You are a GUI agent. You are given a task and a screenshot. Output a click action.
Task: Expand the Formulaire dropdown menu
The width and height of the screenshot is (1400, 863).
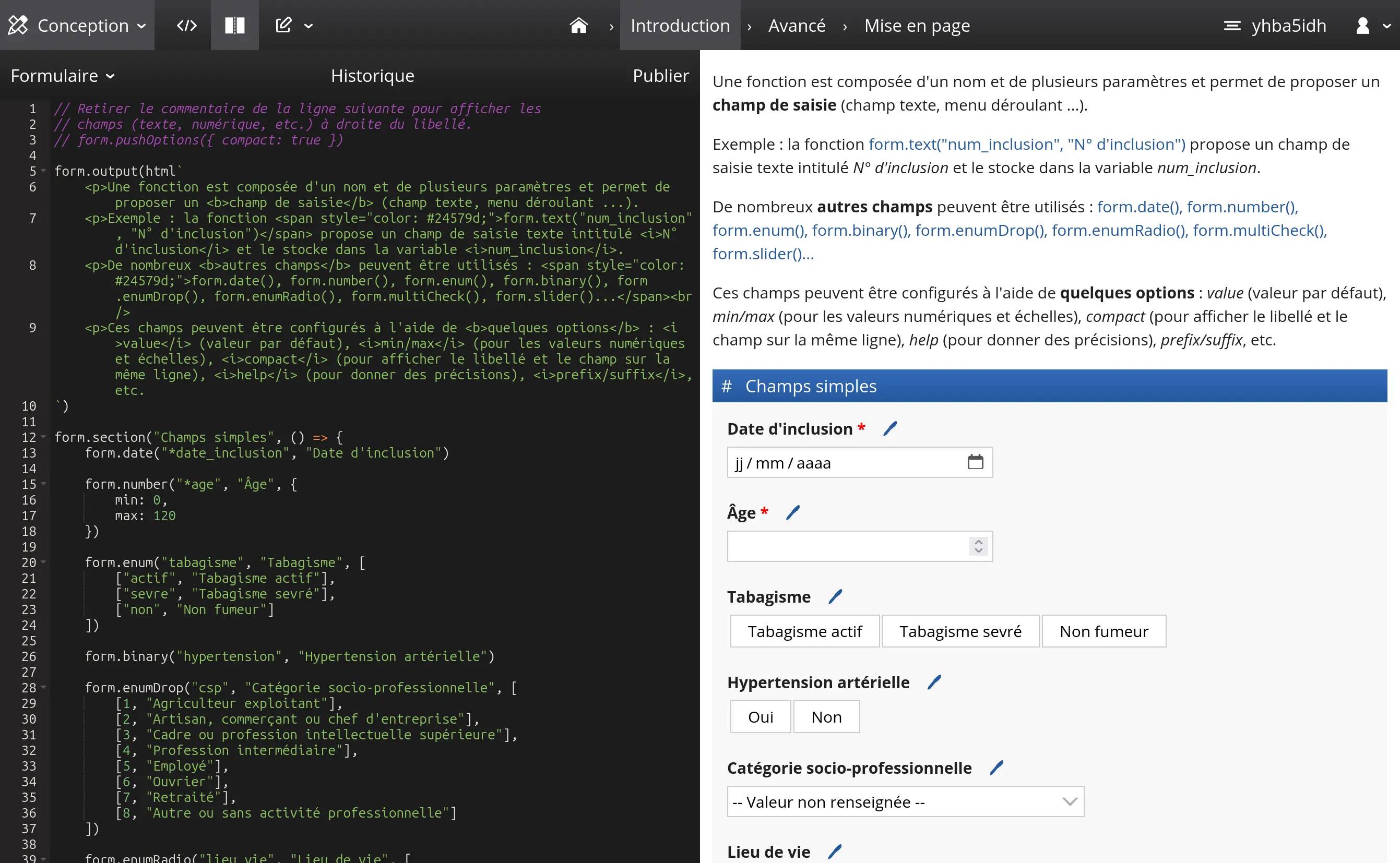click(x=63, y=76)
